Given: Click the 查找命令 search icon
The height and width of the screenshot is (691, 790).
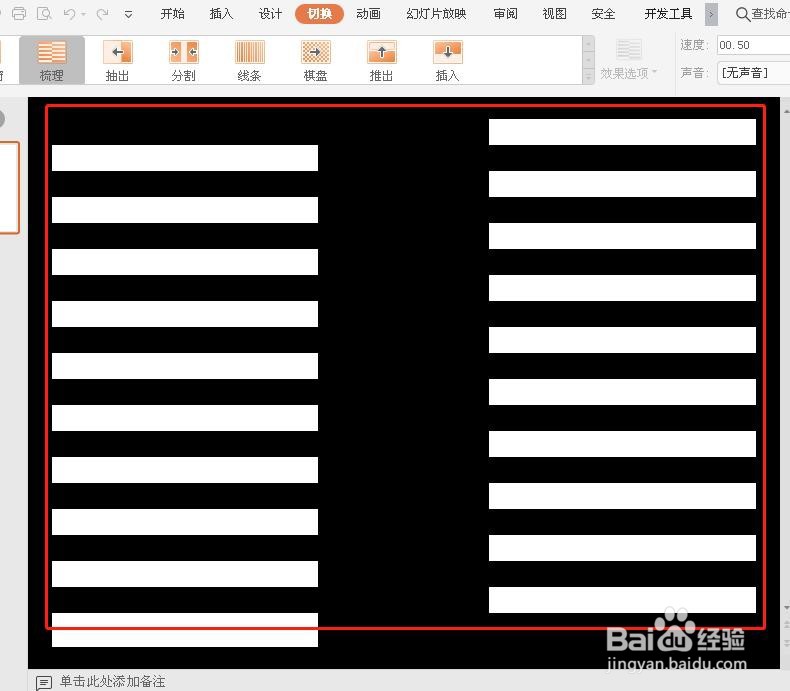Looking at the screenshot, I should point(743,14).
